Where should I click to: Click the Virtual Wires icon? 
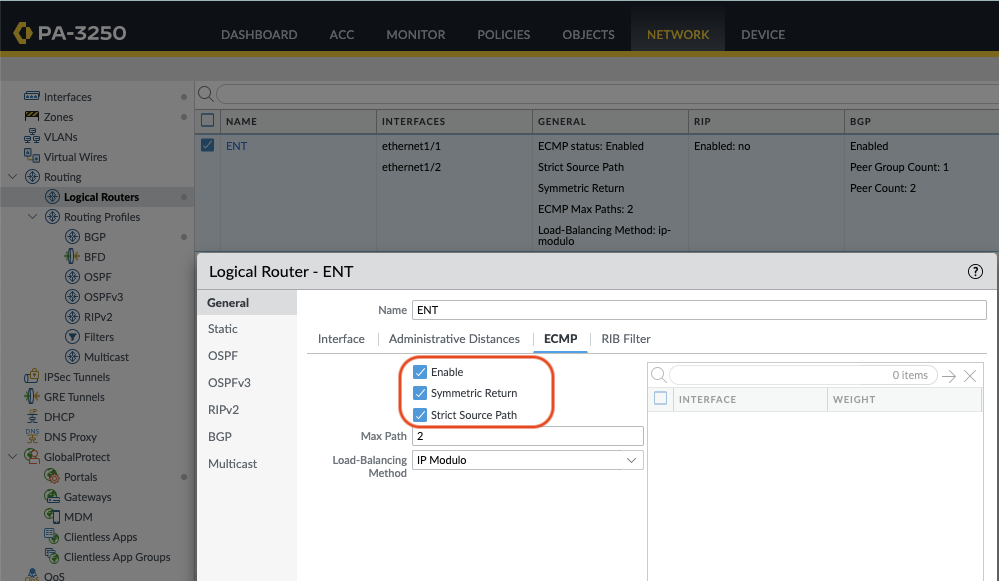pos(32,157)
